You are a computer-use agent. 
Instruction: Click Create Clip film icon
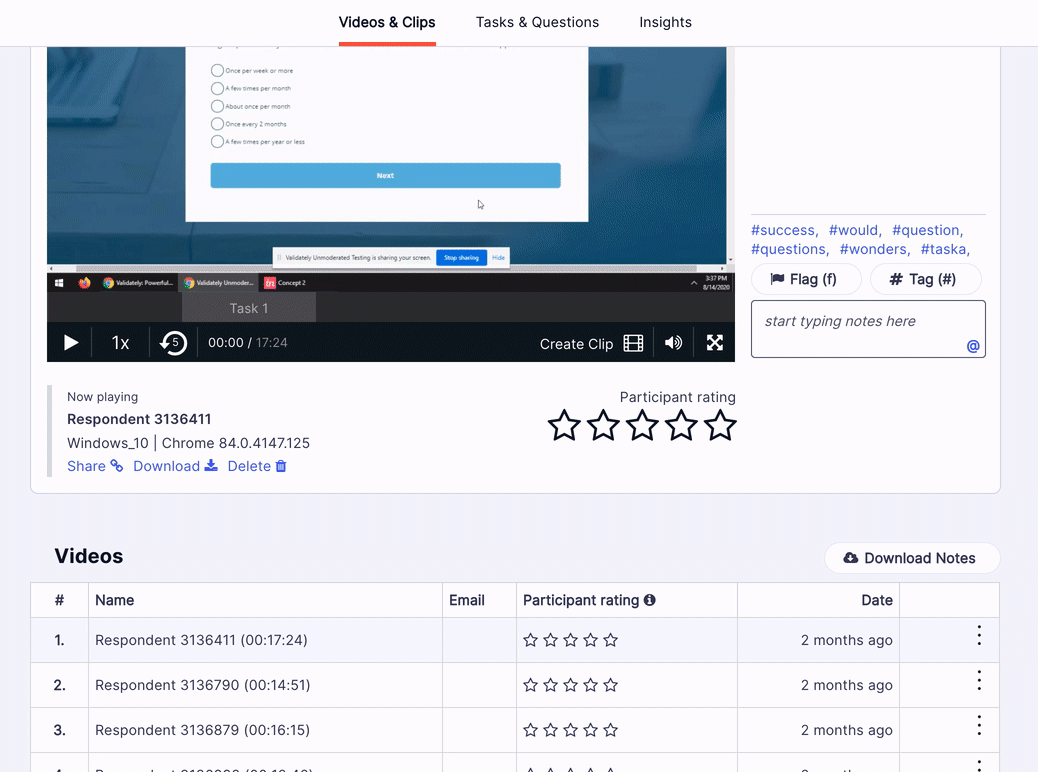click(633, 344)
